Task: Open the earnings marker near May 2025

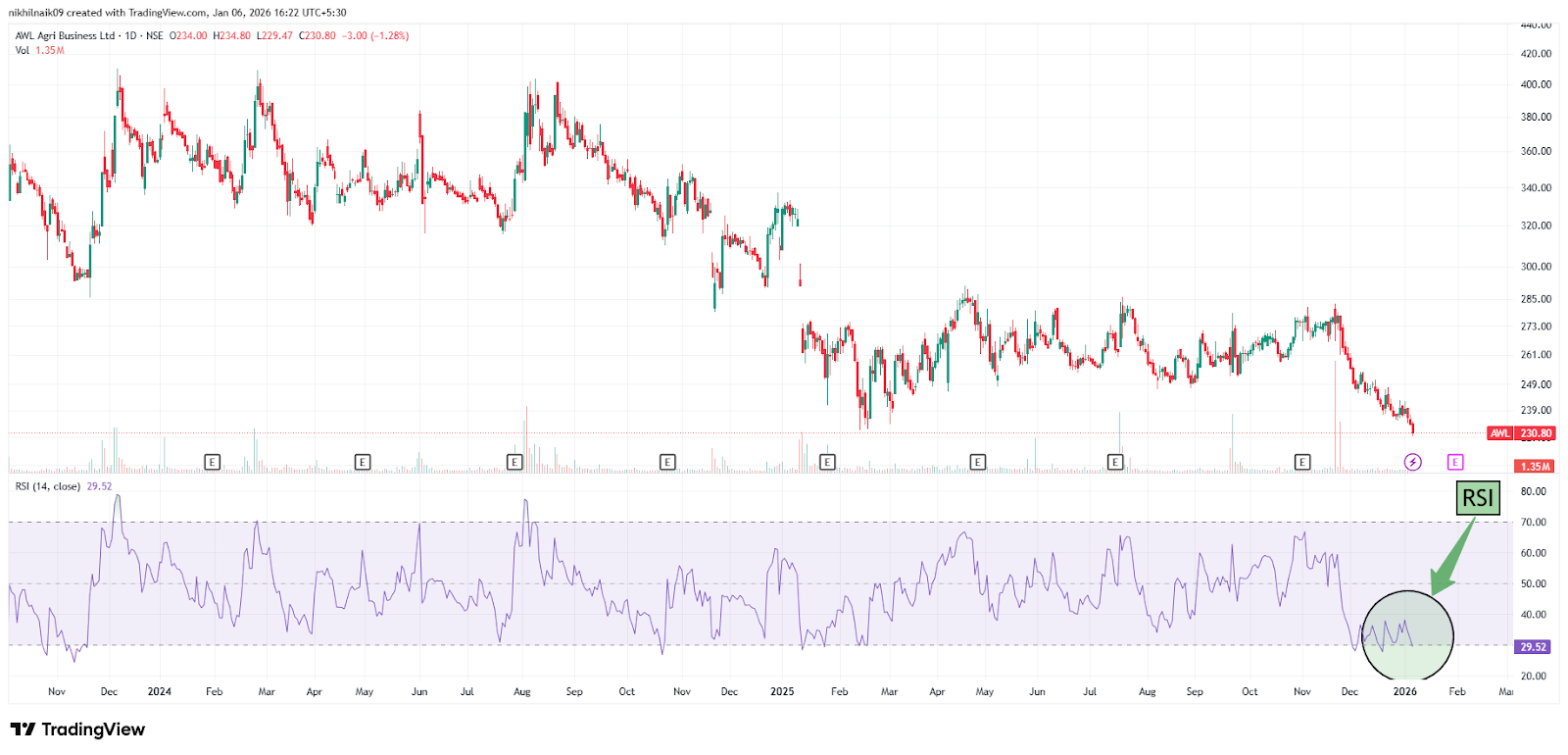Action: pos(977,462)
